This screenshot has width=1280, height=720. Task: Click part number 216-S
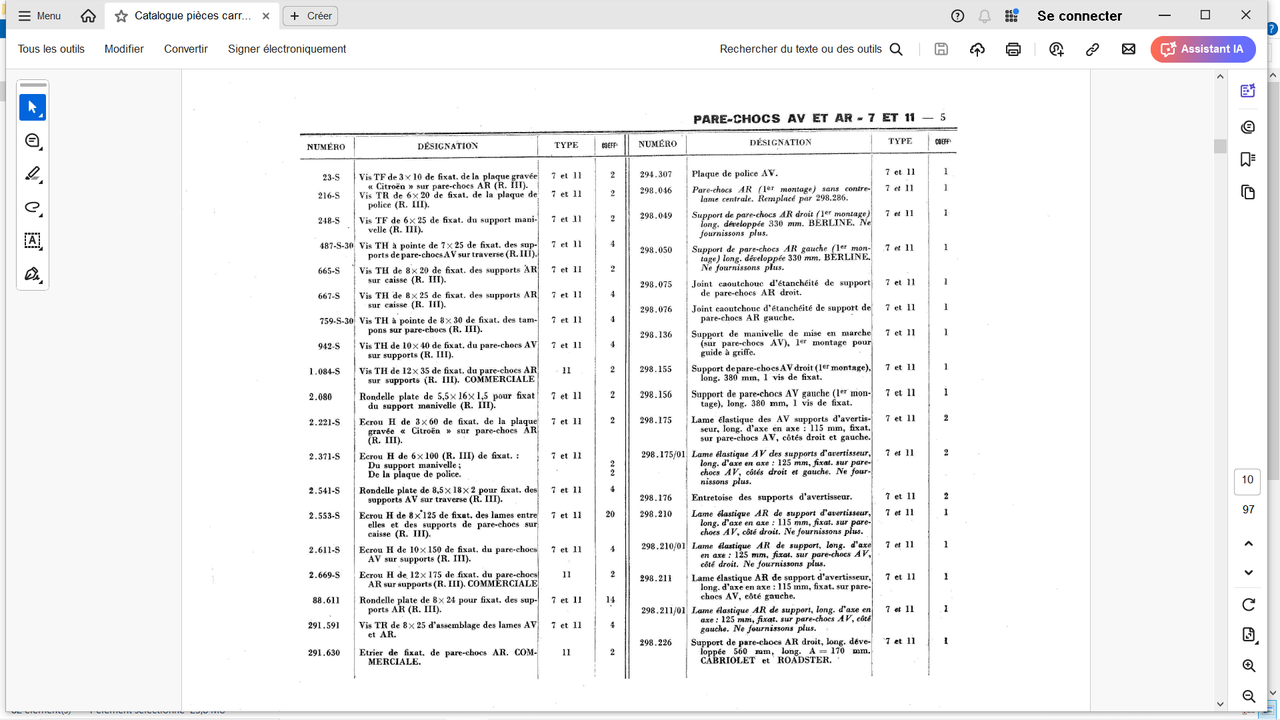[329, 196]
